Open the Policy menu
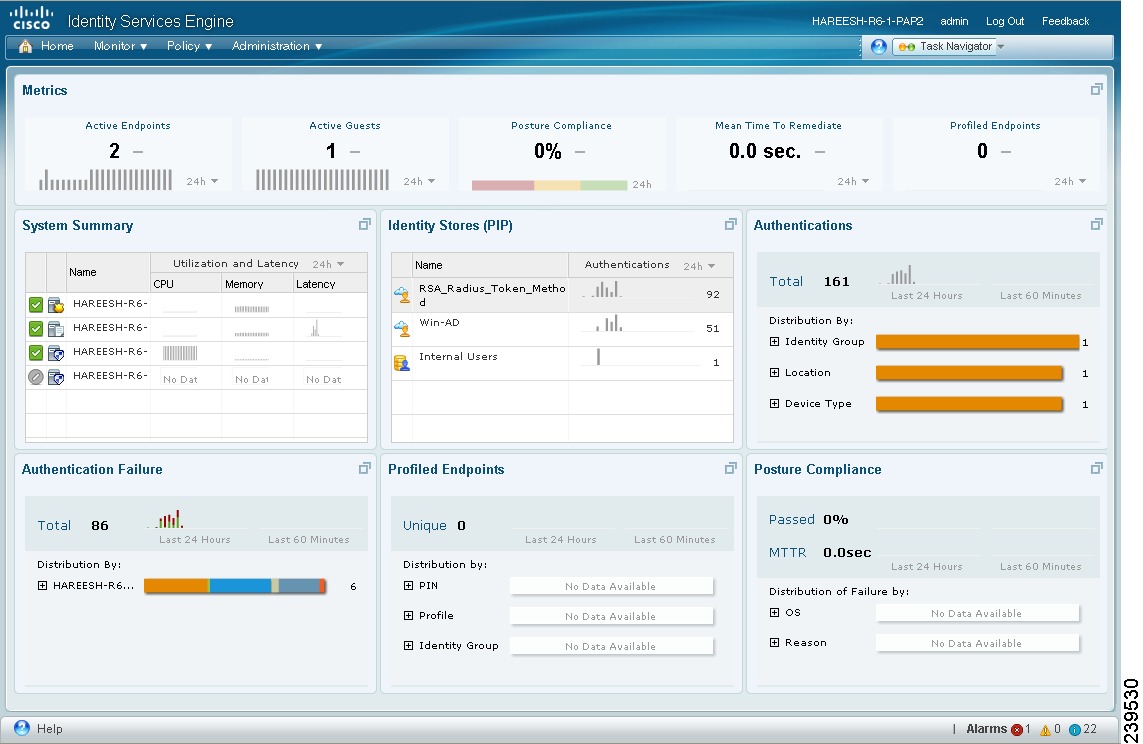1143x744 pixels. tap(189, 46)
